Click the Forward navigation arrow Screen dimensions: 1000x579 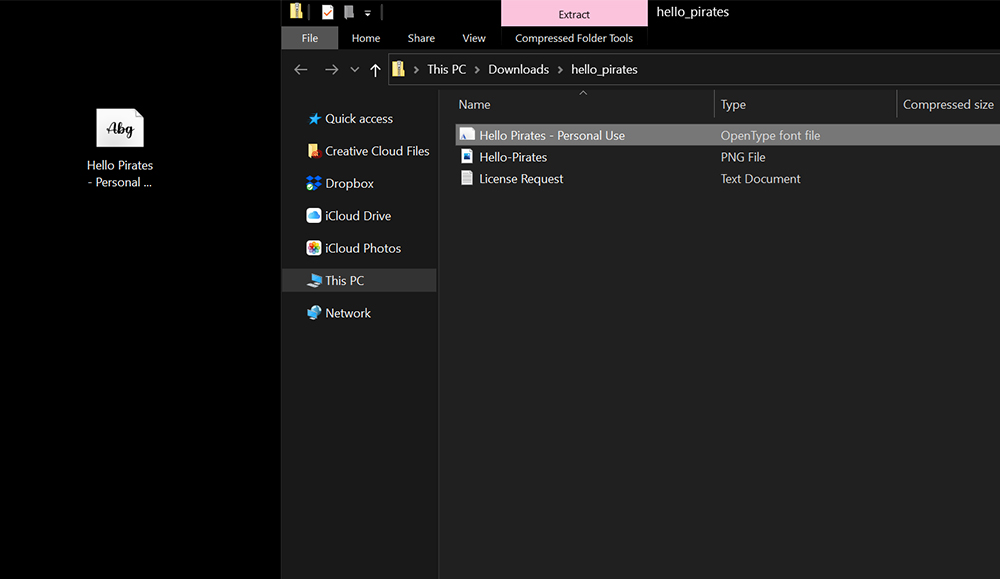331,70
